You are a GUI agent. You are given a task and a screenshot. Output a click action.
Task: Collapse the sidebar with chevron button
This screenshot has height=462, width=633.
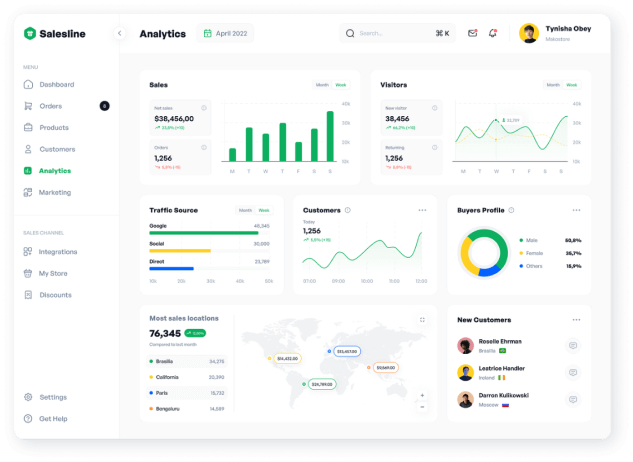(x=120, y=33)
